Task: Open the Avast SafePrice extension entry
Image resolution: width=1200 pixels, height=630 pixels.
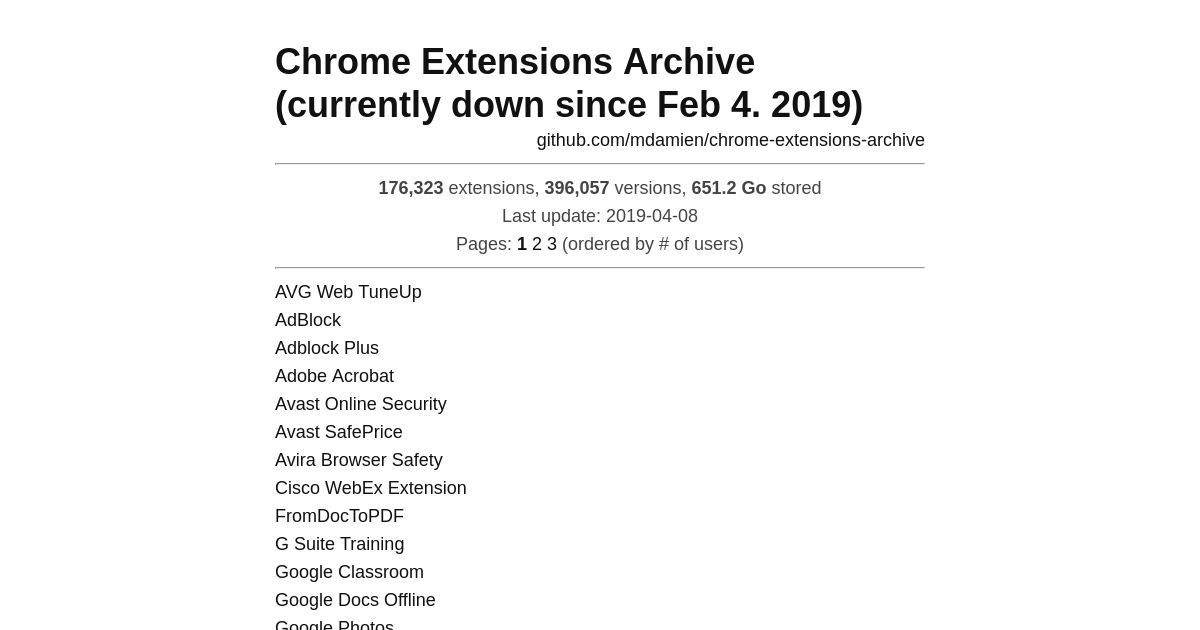Action: click(x=339, y=432)
